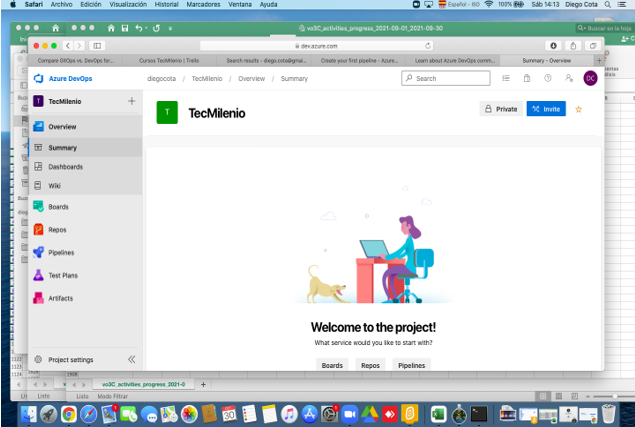Screen dimensions: 635x427
Task: Switch to Create your first pipeline tab
Action: tap(360, 60)
